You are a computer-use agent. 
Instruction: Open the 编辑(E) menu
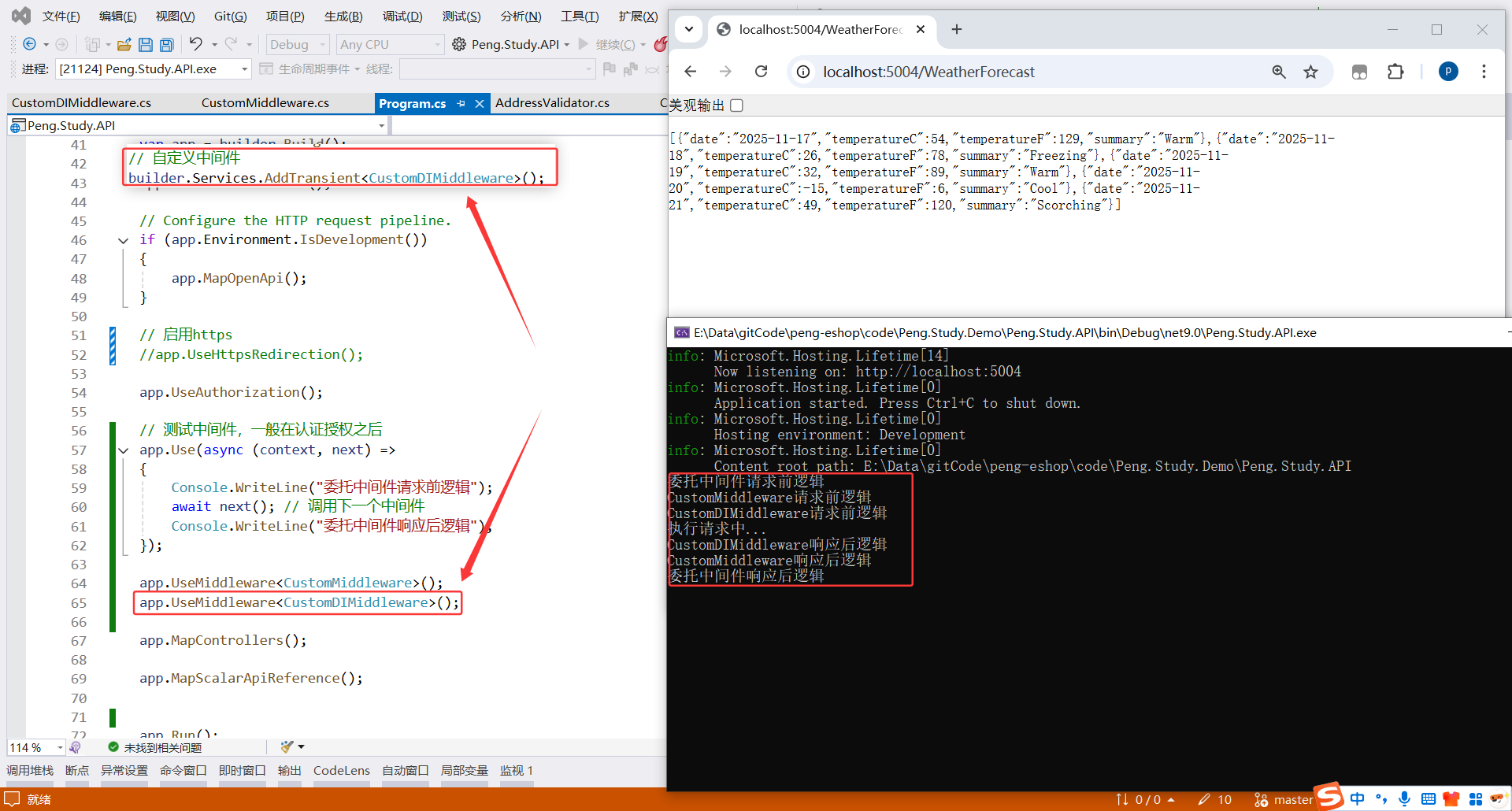point(117,16)
